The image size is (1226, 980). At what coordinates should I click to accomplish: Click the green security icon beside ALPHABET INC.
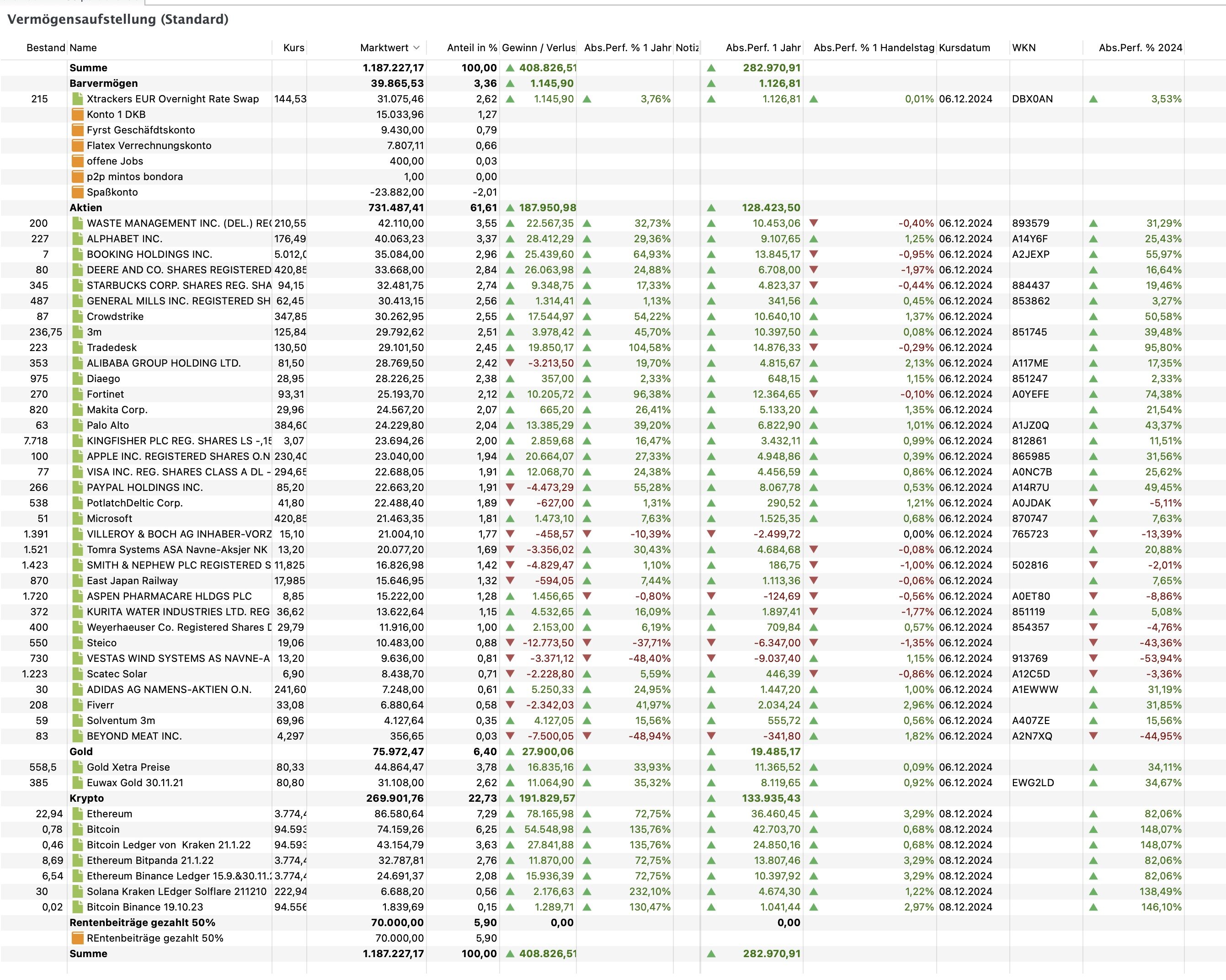pos(77,239)
